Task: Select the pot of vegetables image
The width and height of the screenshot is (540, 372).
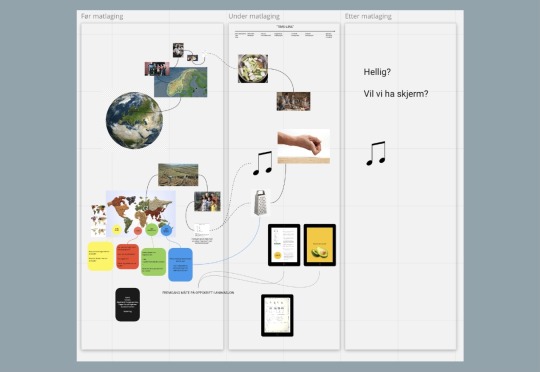Action: [x=253, y=69]
